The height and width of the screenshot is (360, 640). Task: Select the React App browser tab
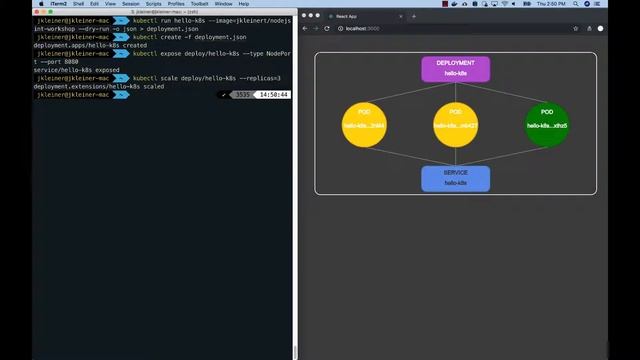[x=365, y=16]
